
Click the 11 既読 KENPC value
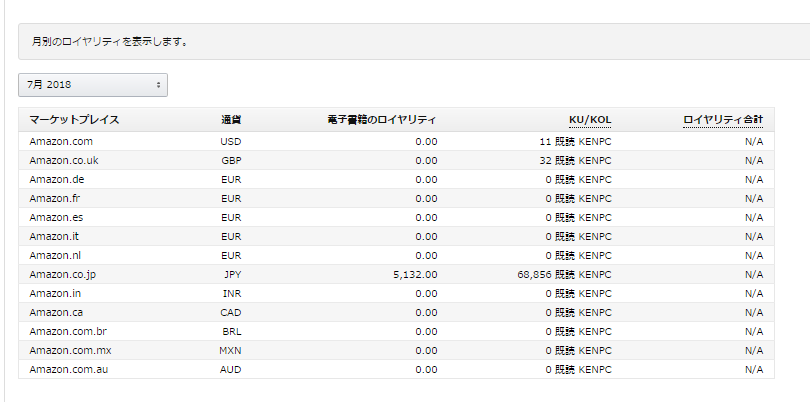click(x=575, y=142)
